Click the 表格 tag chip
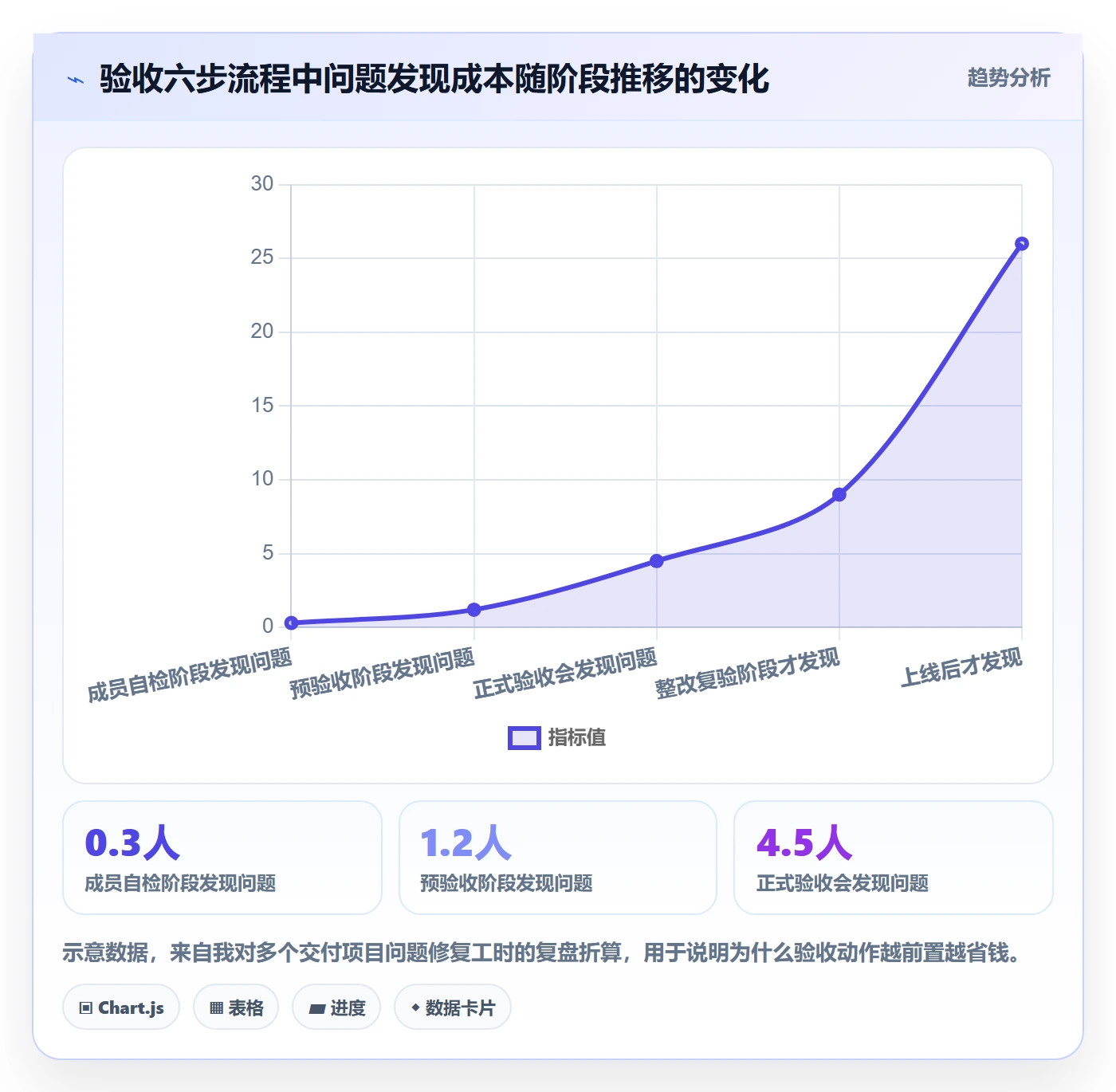 tap(236, 1008)
